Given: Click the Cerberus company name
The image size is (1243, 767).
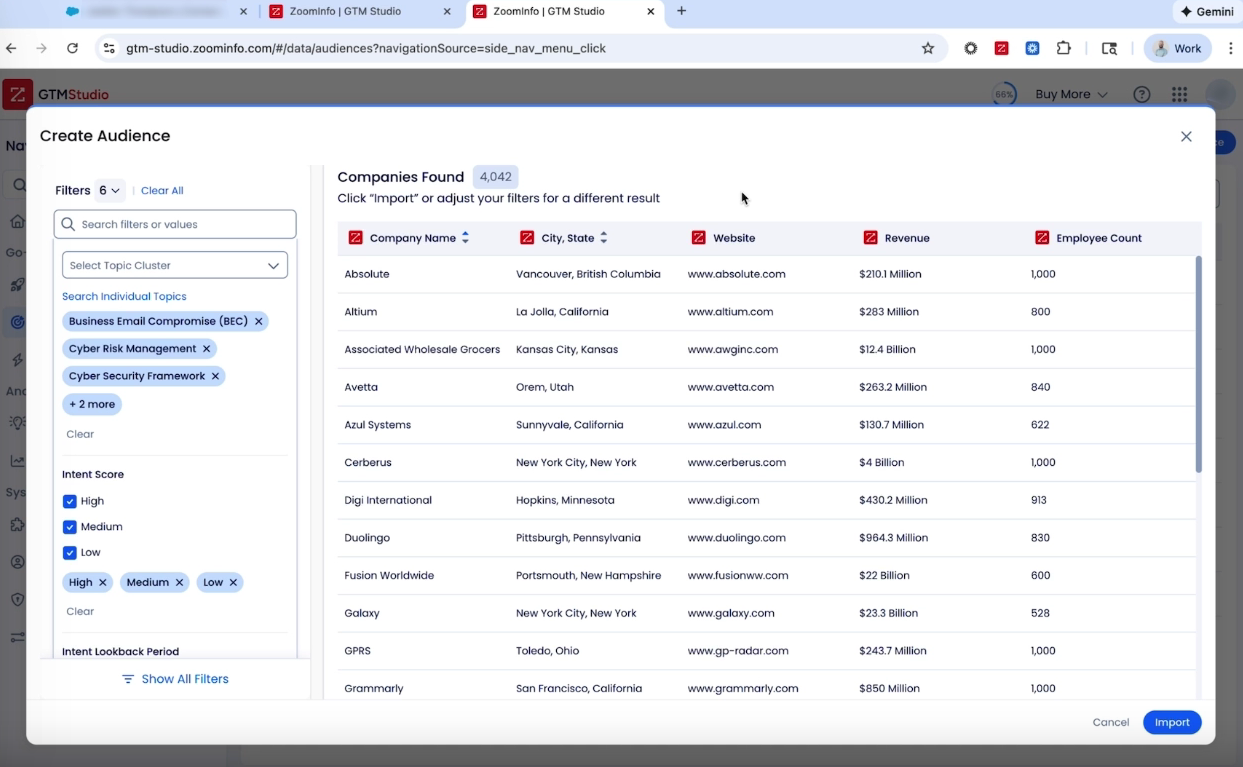Looking at the screenshot, I should [368, 463].
